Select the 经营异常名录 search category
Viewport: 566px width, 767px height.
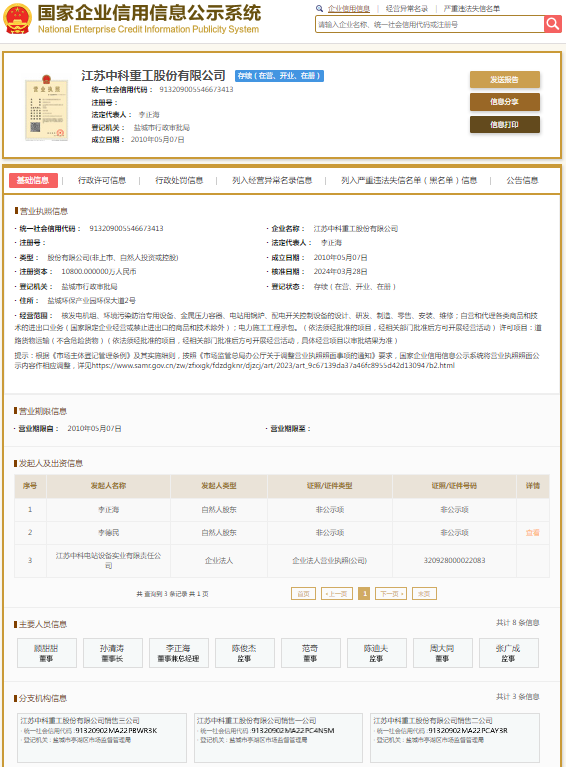[x=407, y=8]
